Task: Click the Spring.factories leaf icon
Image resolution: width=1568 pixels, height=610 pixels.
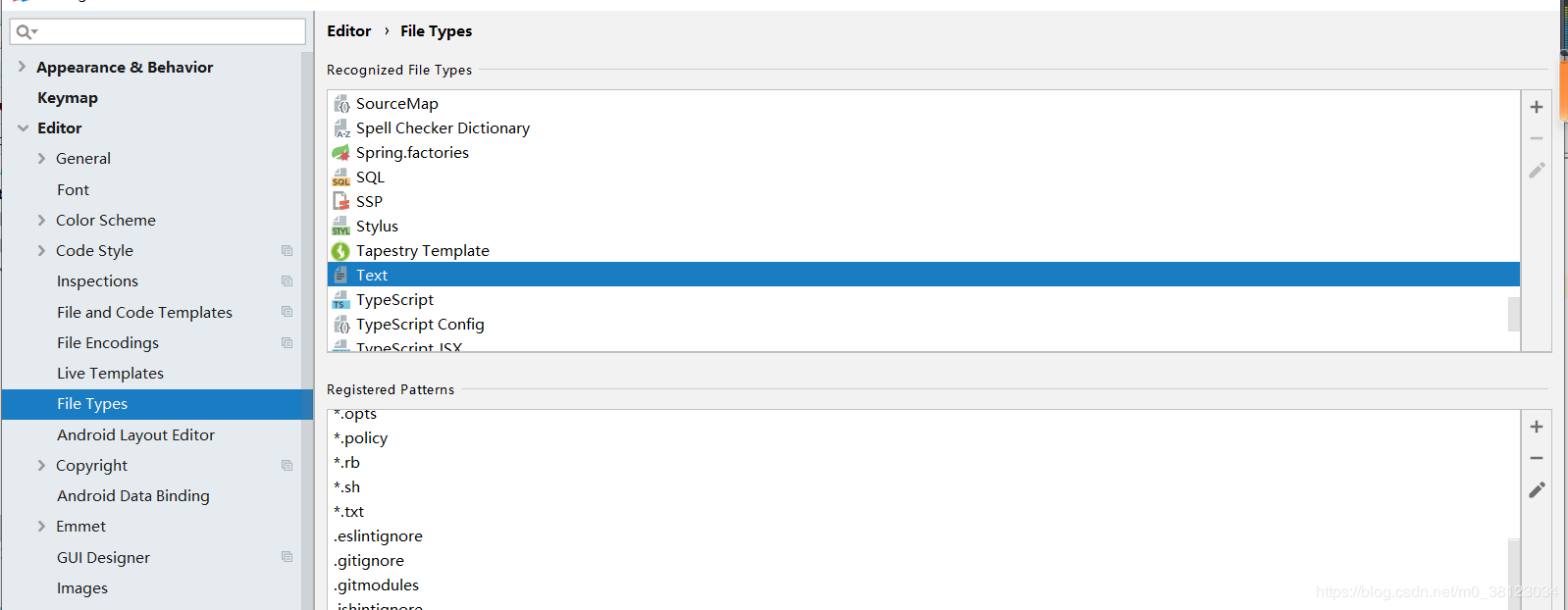Action: click(340, 153)
